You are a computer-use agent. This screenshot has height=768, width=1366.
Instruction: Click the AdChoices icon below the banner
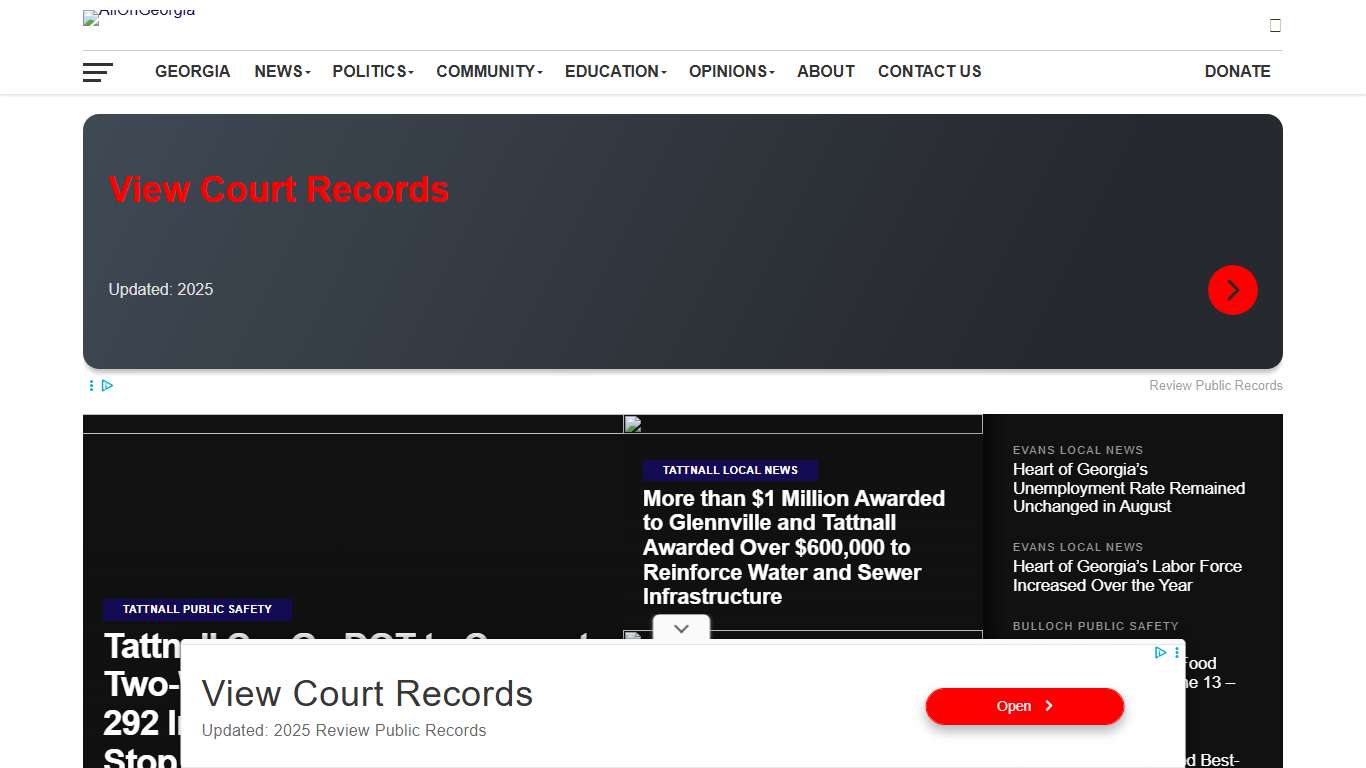[x=107, y=386]
